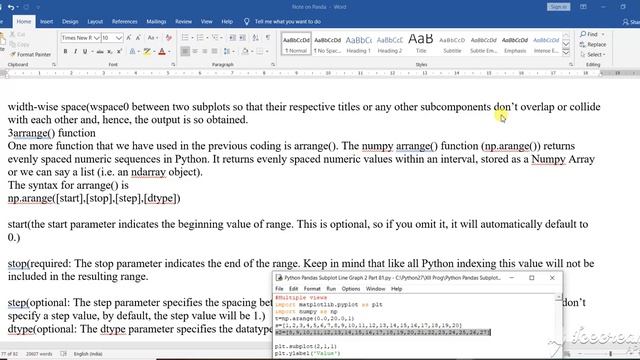
Task: Open the font name dropdown
Action: pyautogui.click(x=97, y=38)
